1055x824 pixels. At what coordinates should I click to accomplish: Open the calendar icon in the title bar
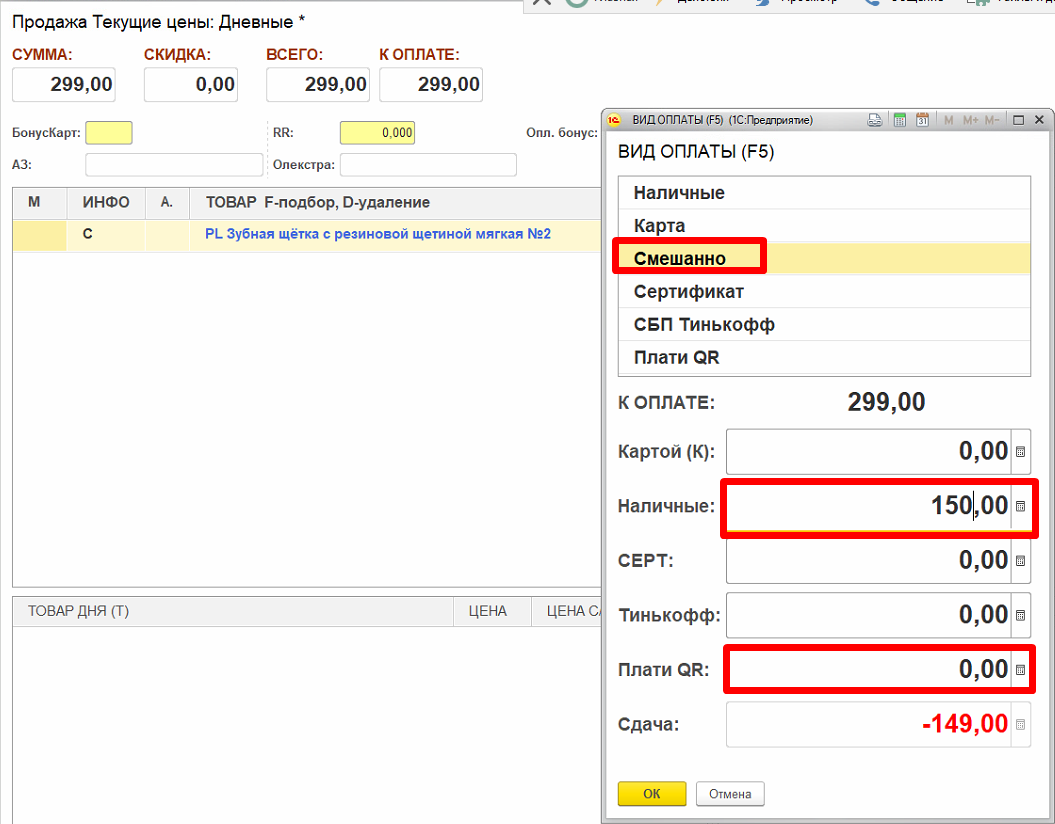coord(922,120)
